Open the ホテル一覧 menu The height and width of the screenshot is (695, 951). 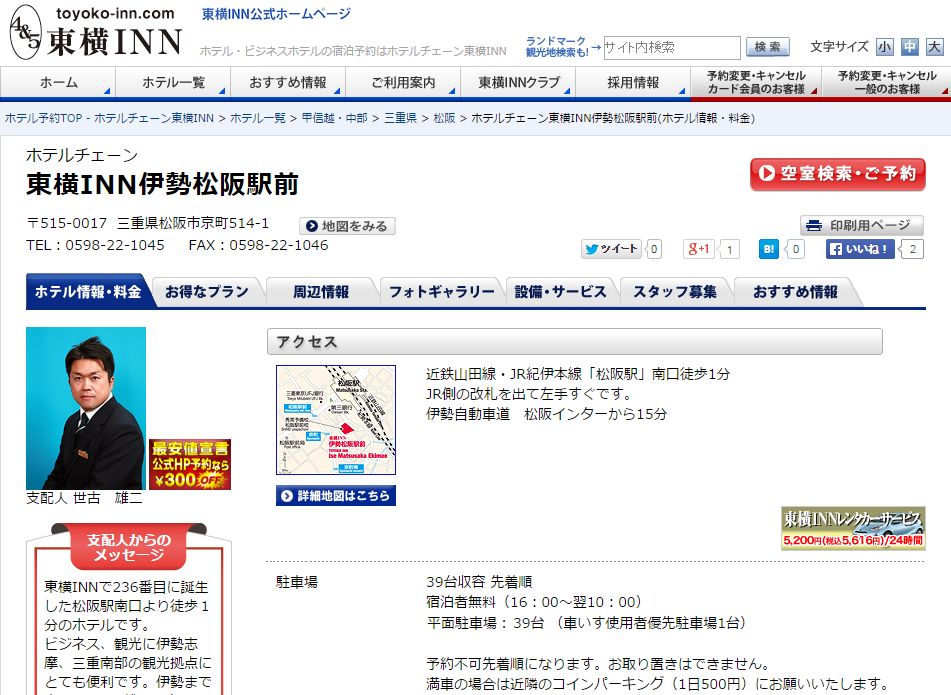coord(173,83)
